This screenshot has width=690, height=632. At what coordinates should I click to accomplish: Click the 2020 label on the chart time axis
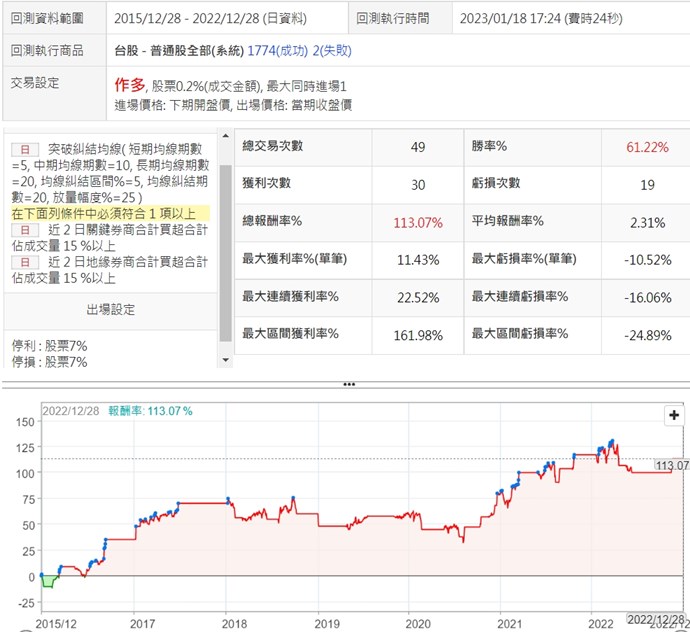[418, 624]
